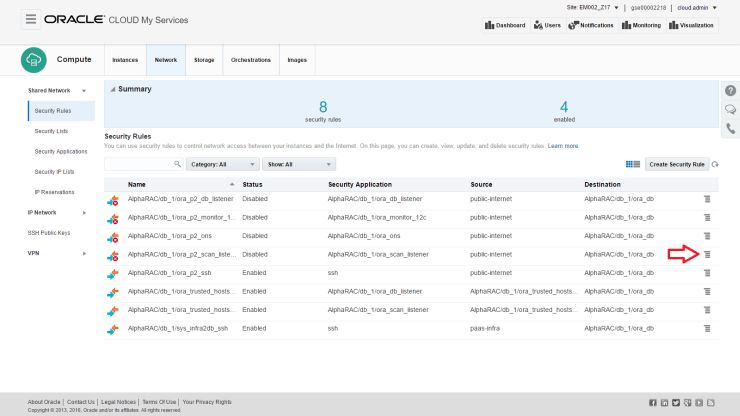
Task: Open the Category: All dropdown
Action: [222, 164]
